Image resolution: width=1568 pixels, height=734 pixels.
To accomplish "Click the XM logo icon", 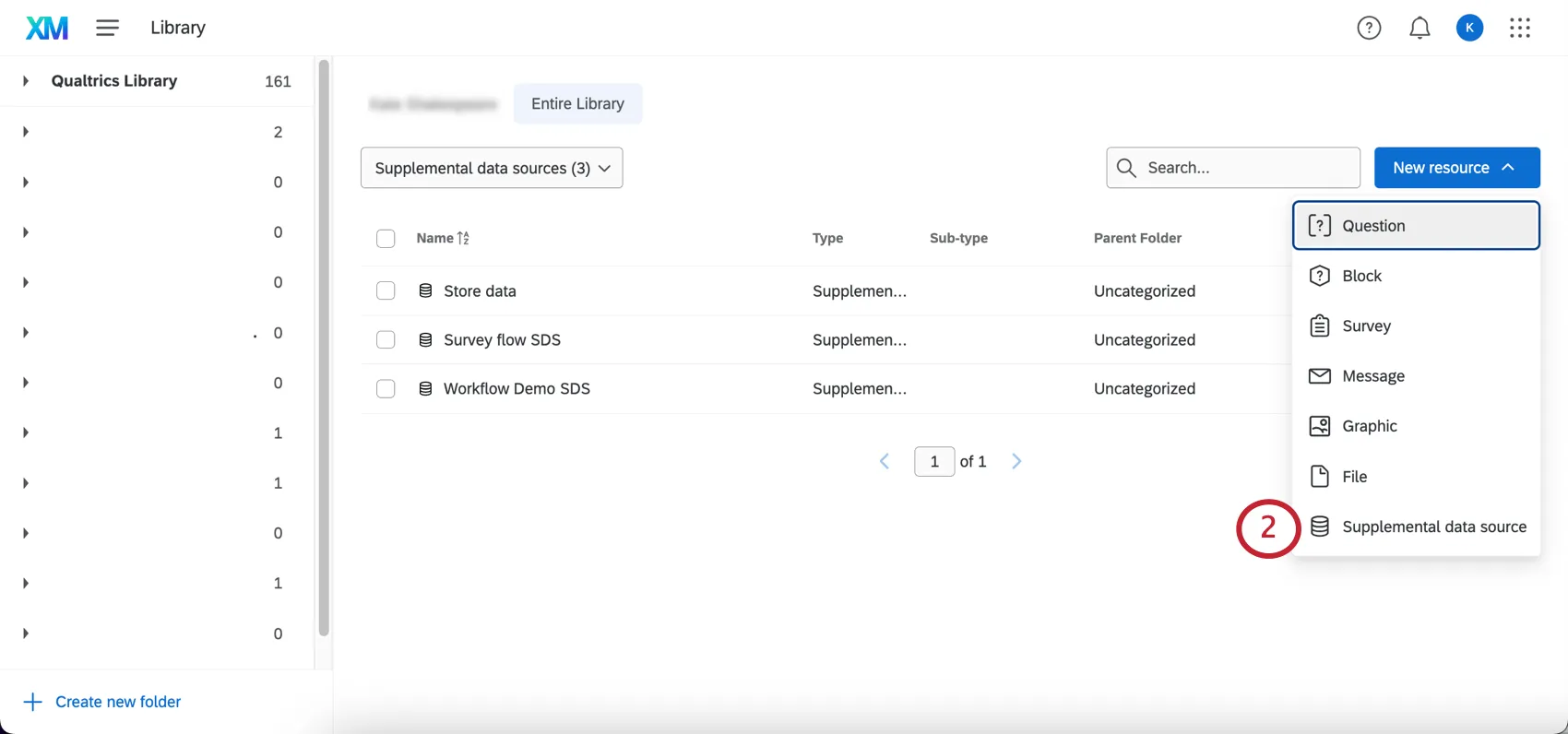I will coord(47,29).
